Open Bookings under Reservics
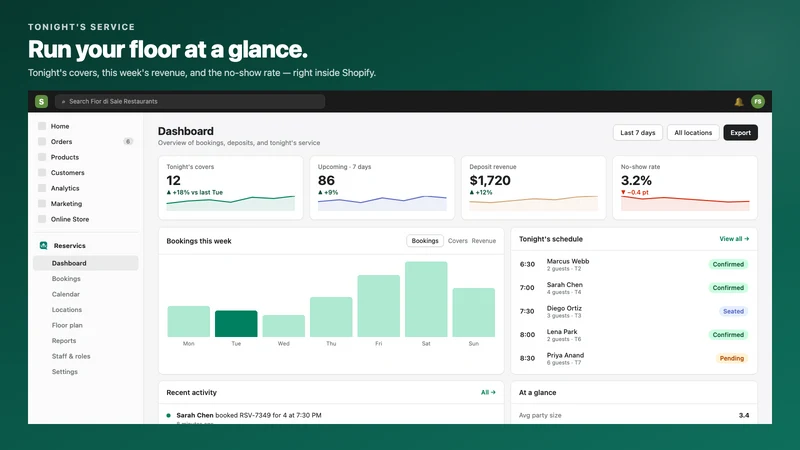The image size is (800, 450). pos(66,279)
